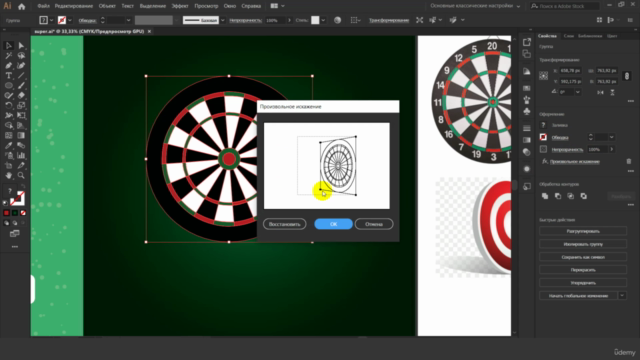Select the Width tool
The width and height of the screenshot is (640, 360).
click(9, 116)
